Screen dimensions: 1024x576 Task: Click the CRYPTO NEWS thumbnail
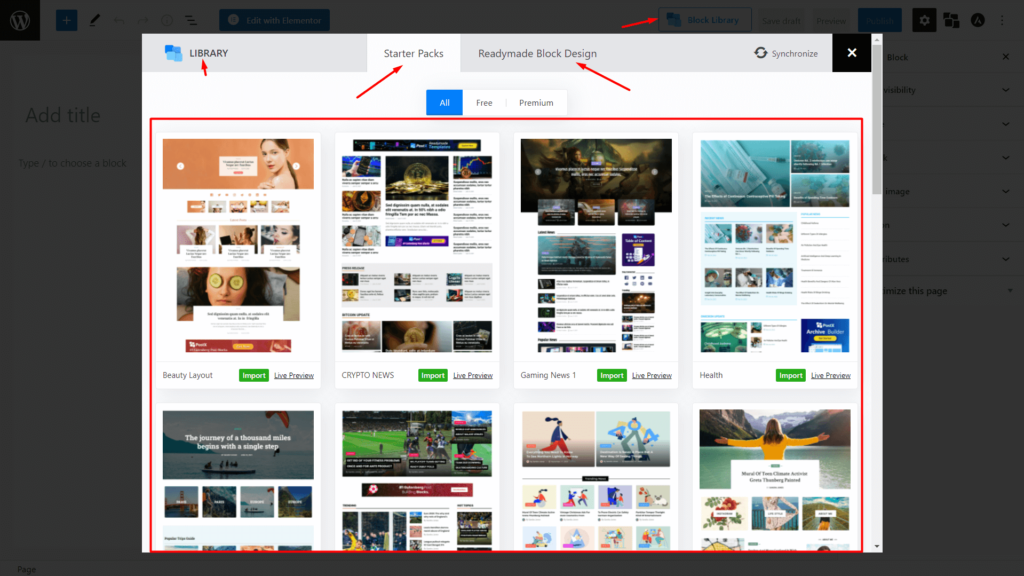coord(417,246)
